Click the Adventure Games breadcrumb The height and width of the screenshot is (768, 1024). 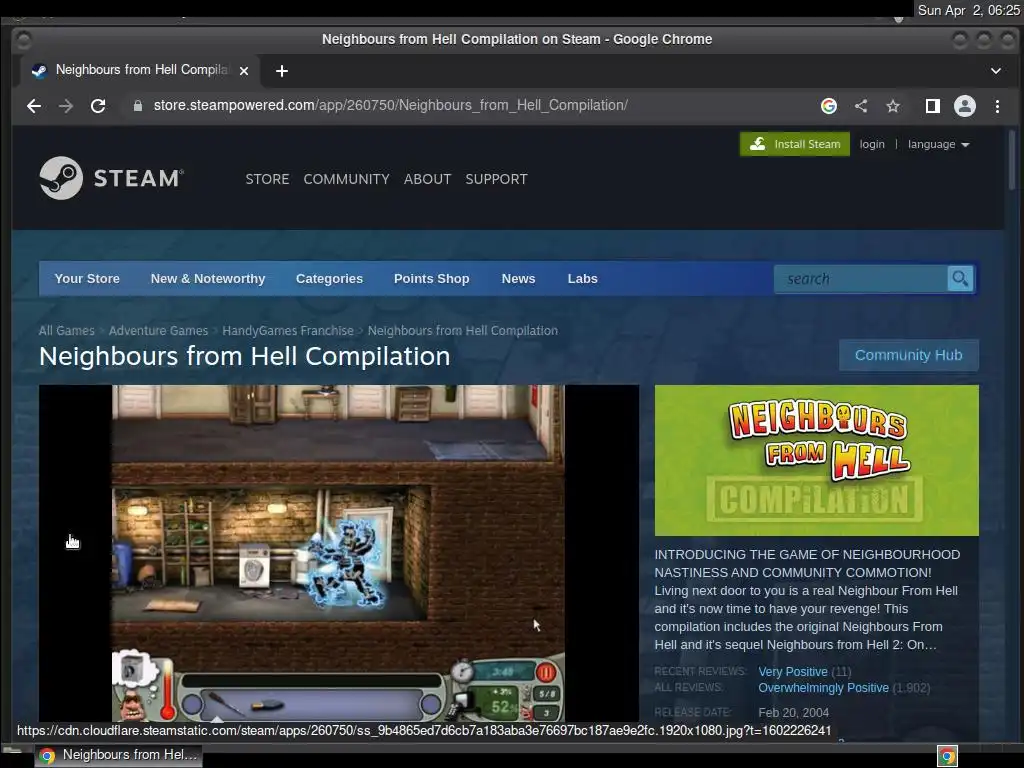(x=158, y=330)
